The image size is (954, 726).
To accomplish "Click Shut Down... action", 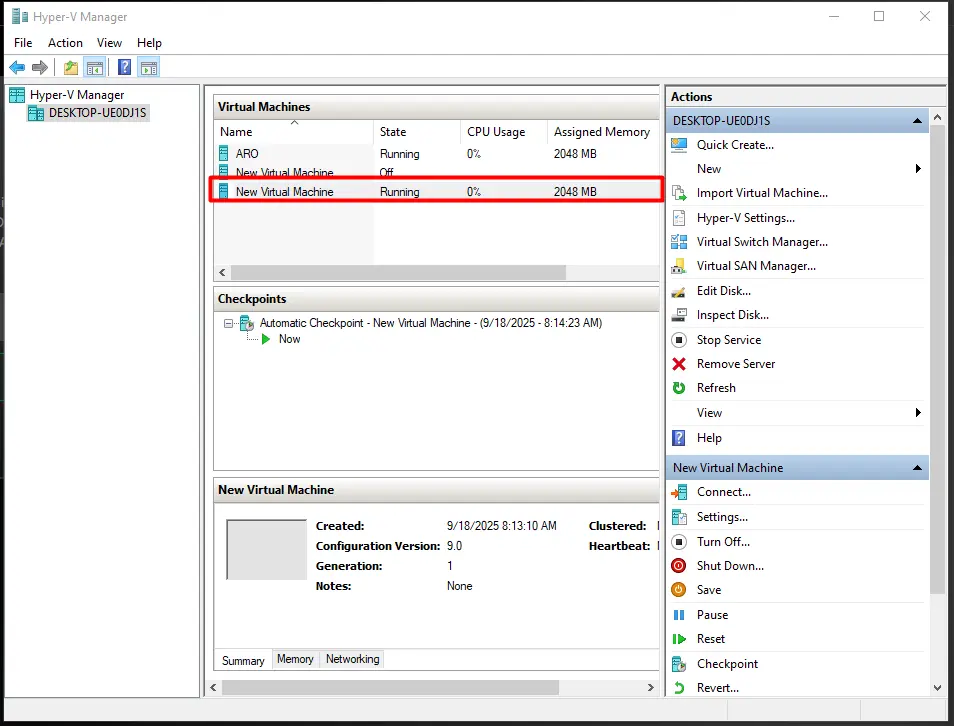I will pyautogui.click(x=730, y=566).
